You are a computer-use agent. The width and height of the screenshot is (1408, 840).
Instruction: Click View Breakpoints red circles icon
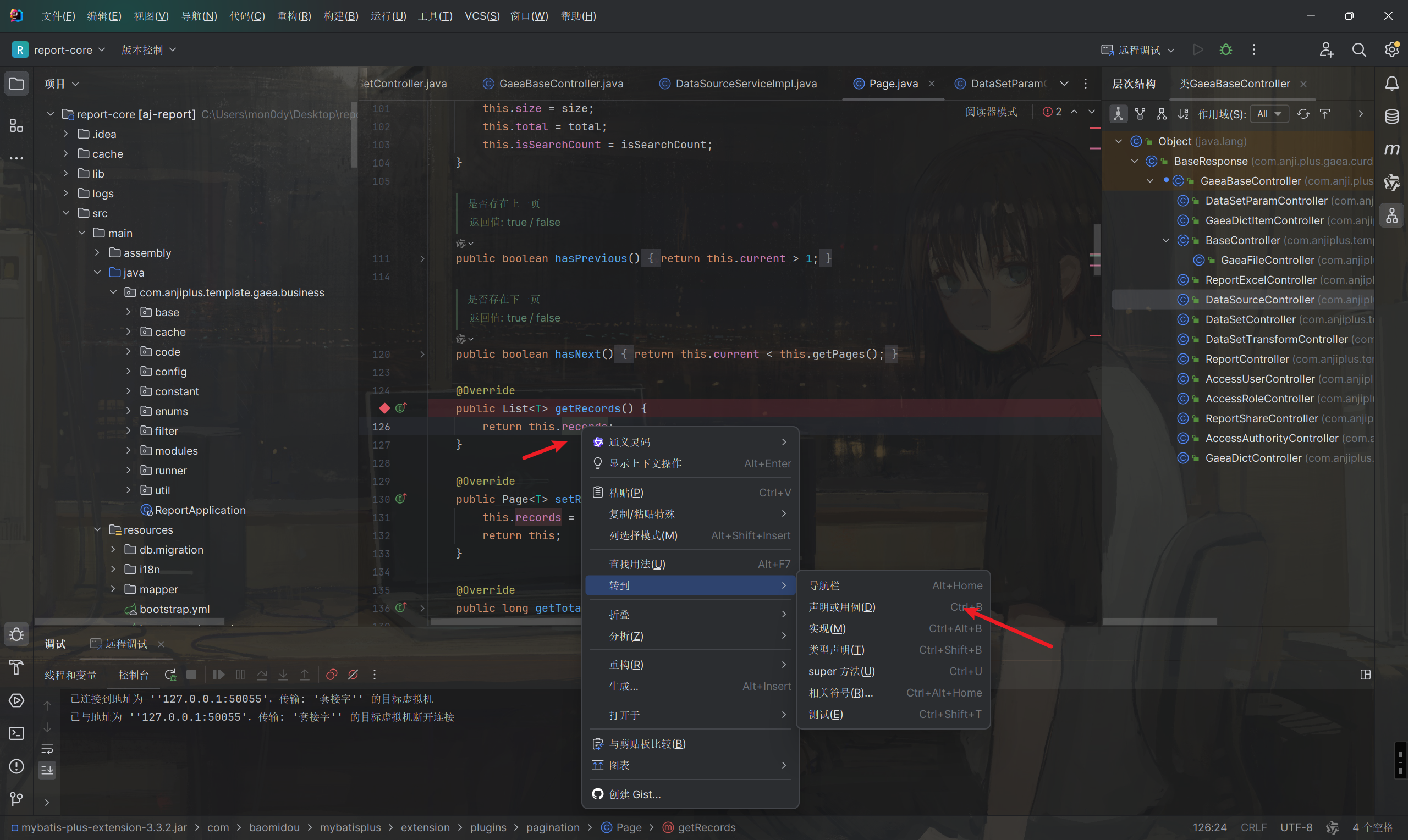[332, 675]
